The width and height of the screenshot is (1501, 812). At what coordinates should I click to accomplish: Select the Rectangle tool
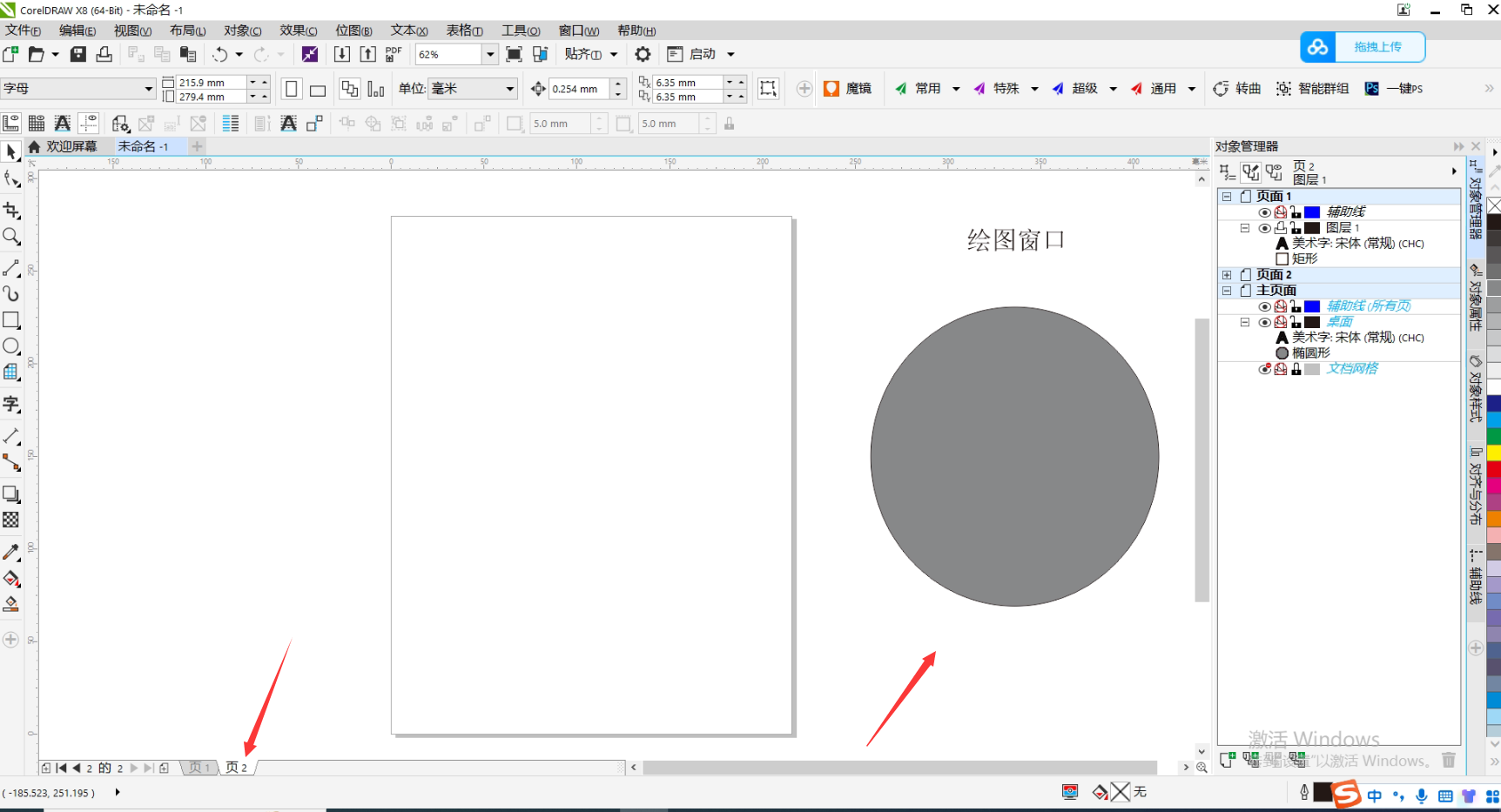11,320
